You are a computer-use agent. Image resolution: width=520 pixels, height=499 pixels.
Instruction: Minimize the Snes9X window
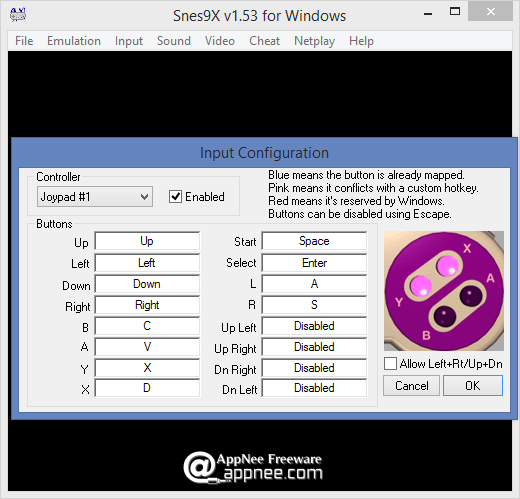click(428, 13)
